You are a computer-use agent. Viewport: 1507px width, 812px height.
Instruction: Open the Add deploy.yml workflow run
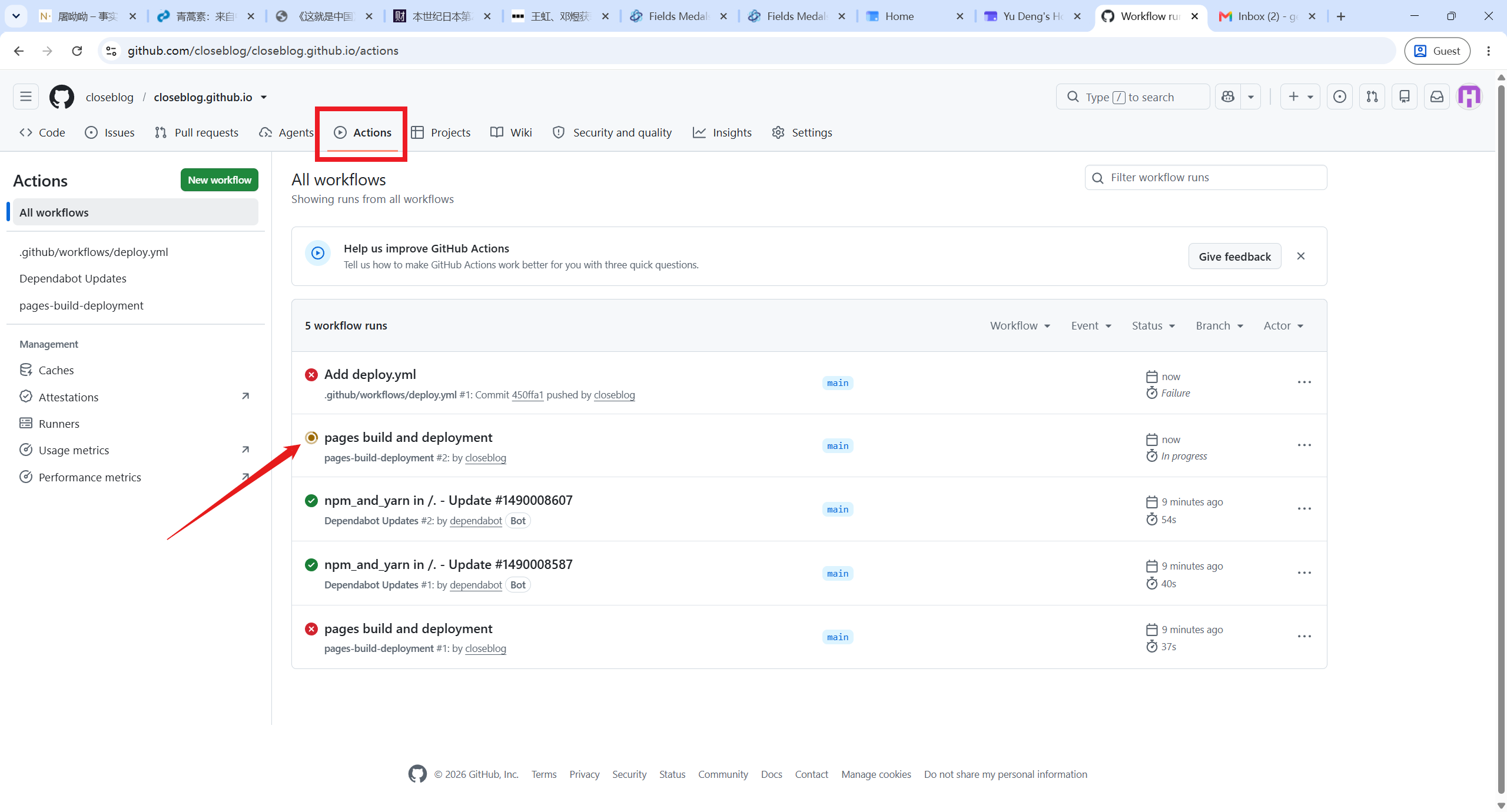[370, 374]
